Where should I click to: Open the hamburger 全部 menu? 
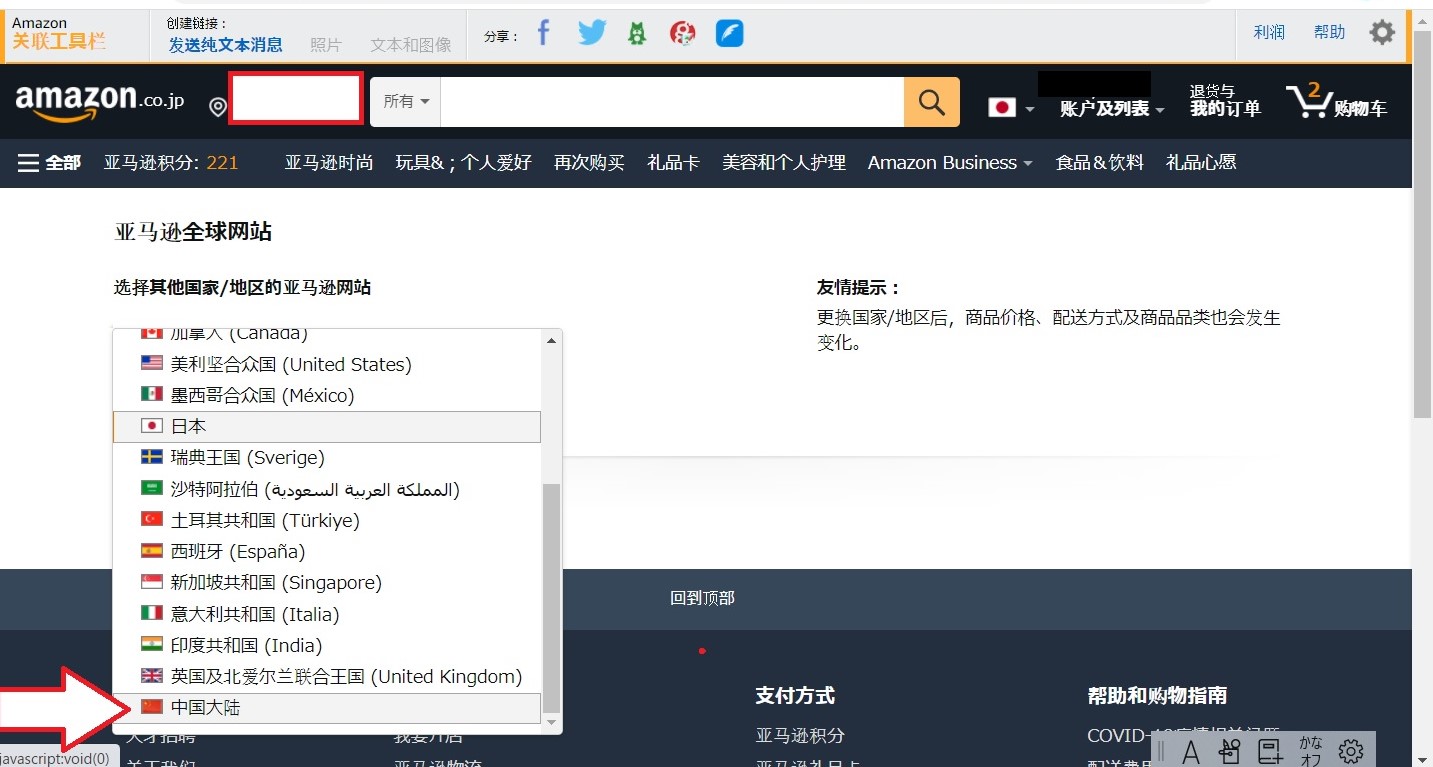(x=49, y=162)
